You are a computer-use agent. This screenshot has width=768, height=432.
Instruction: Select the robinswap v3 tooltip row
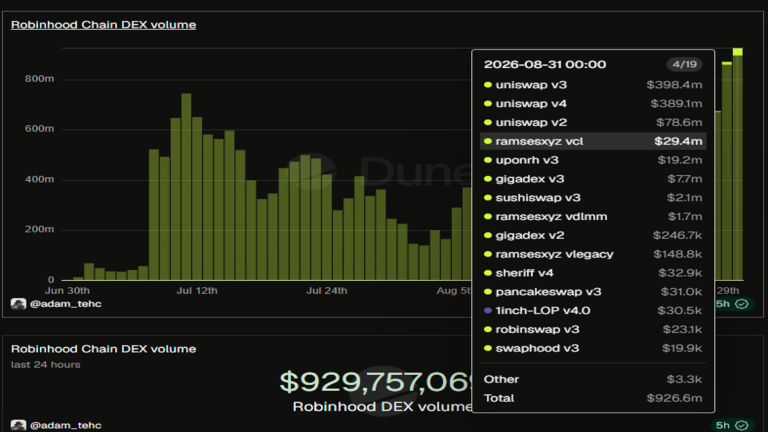593,330
